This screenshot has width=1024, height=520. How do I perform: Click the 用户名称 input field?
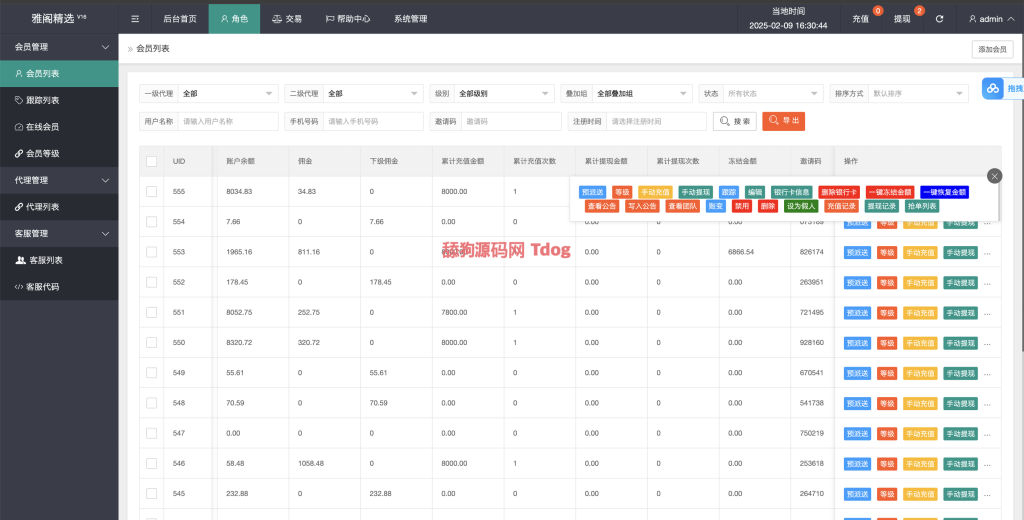point(228,121)
